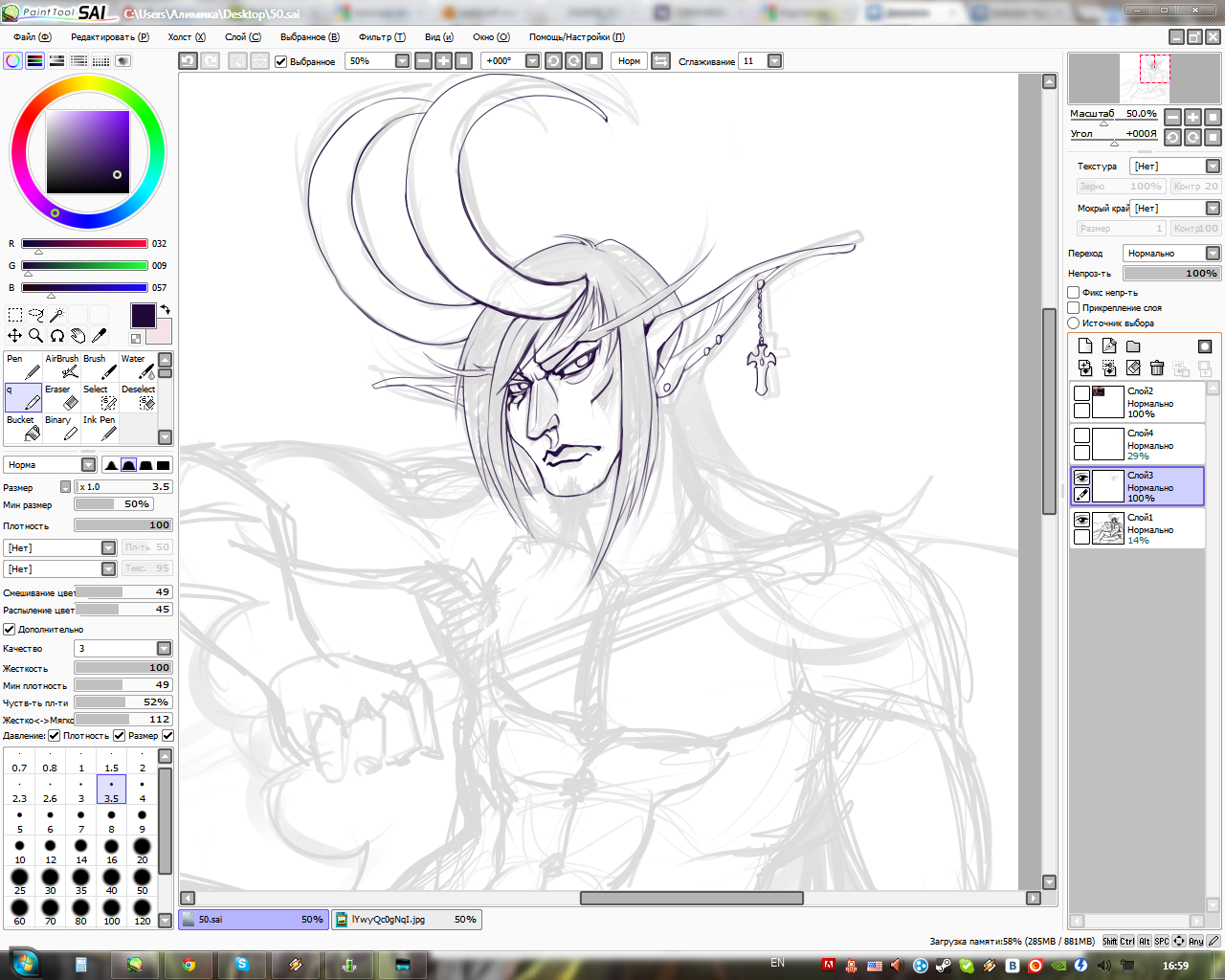
Task: Create a new layer folder
Action: tap(1133, 346)
